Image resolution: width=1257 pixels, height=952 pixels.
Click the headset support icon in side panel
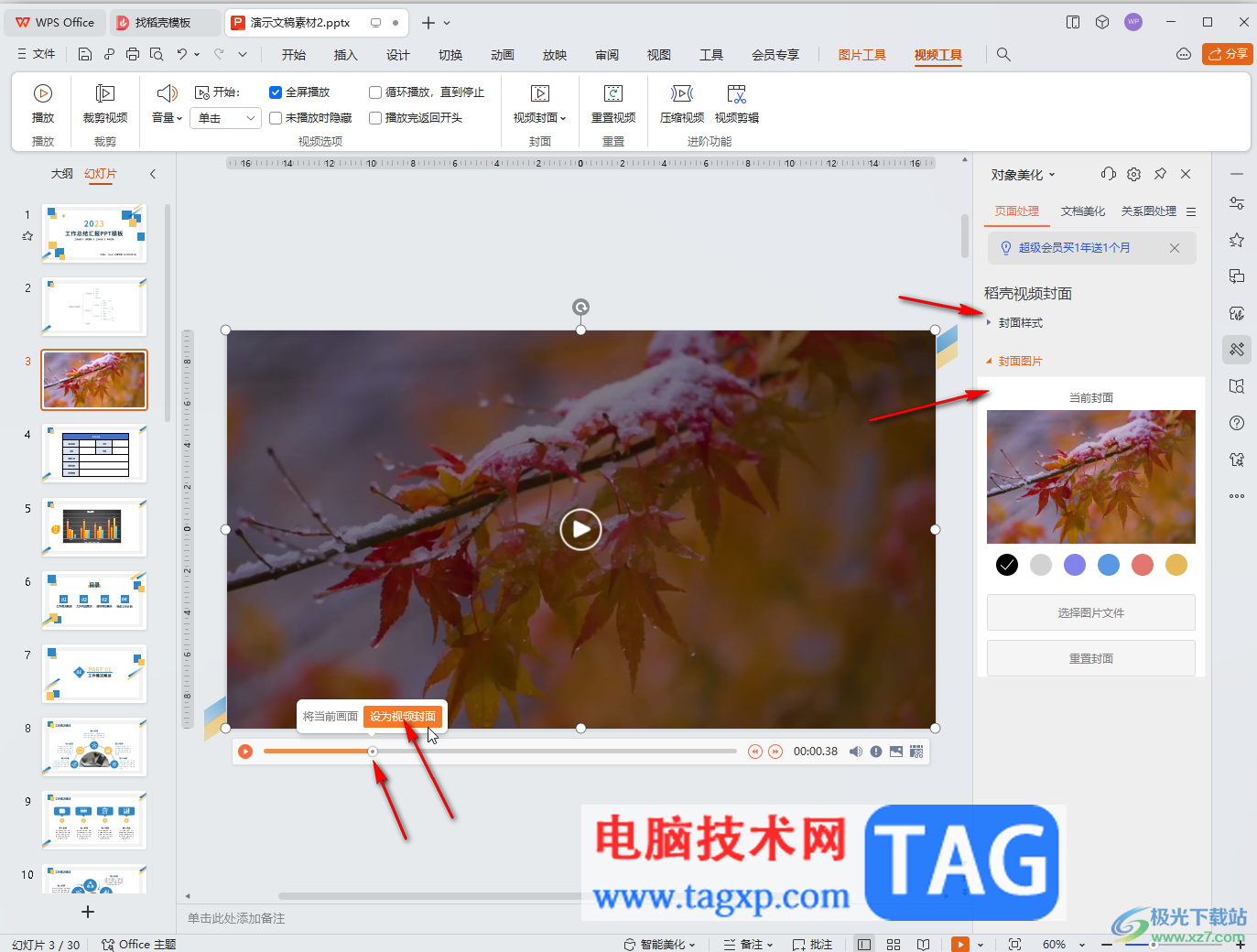1108,174
